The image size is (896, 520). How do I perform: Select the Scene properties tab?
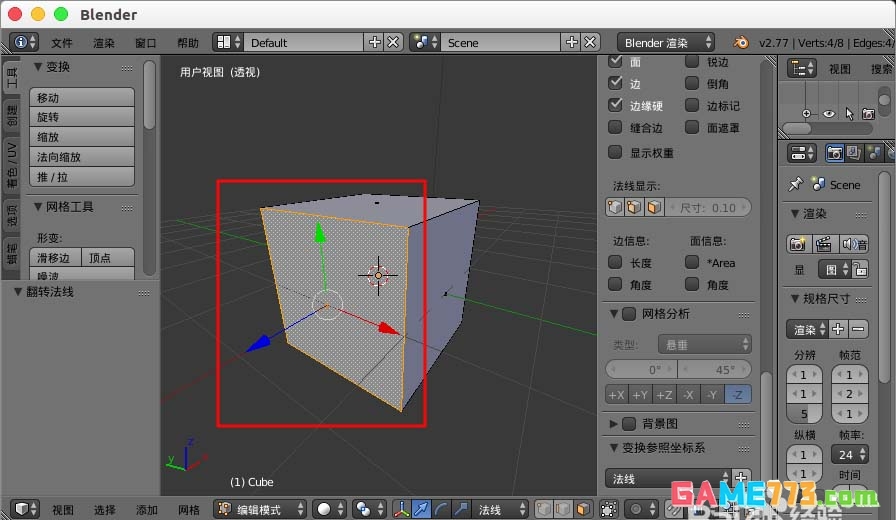click(874, 153)
